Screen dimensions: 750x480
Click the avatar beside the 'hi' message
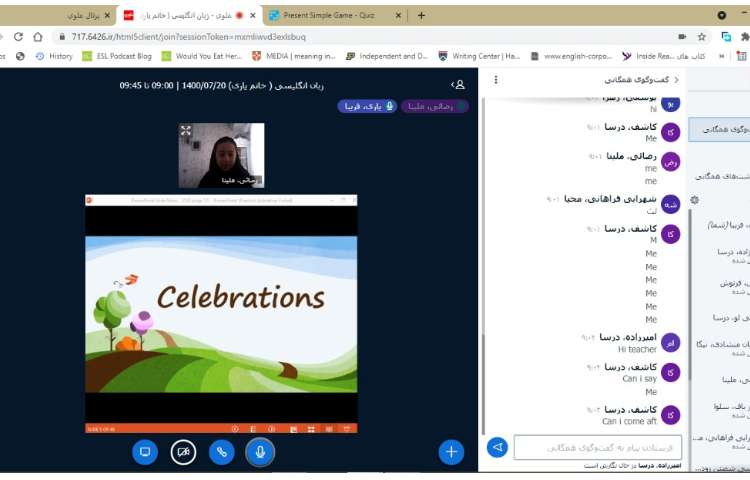point(671,103)
